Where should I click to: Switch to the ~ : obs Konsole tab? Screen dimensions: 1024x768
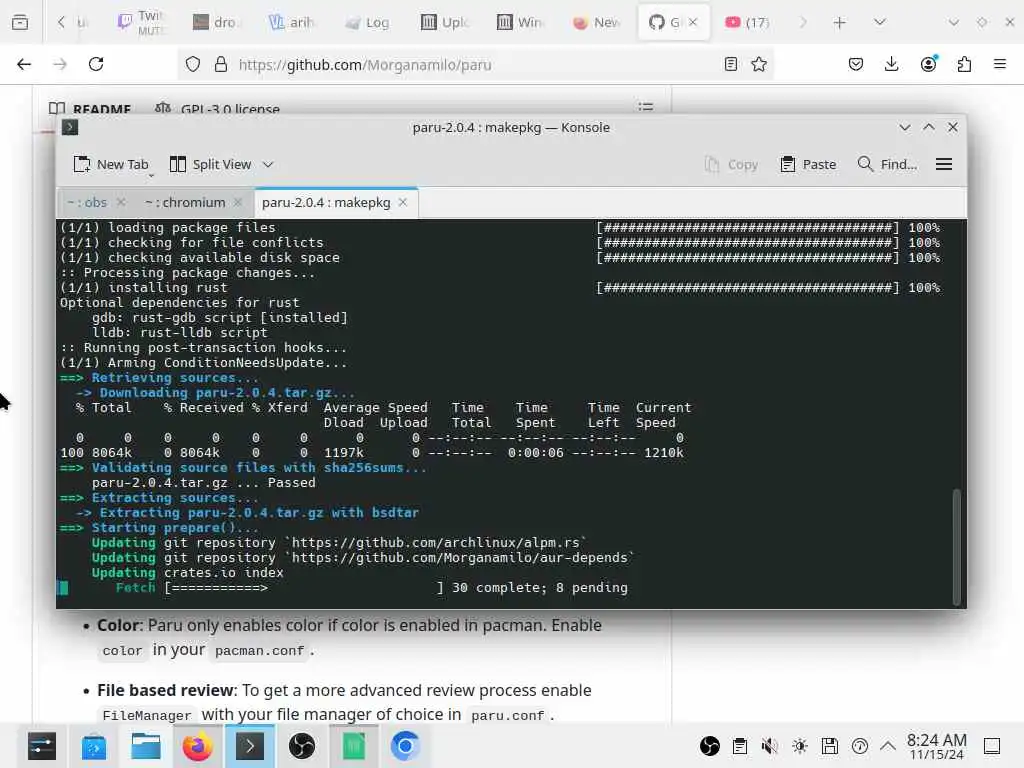click(88, 202)
